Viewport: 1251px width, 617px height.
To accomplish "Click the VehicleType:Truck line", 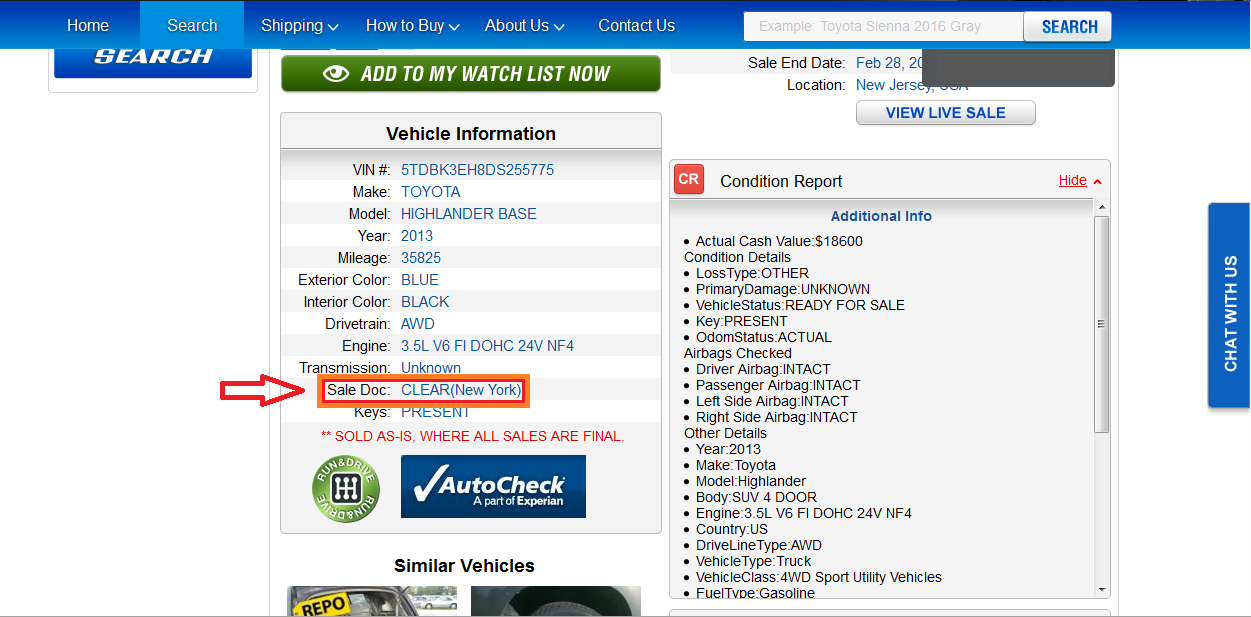I will point(754,561).
